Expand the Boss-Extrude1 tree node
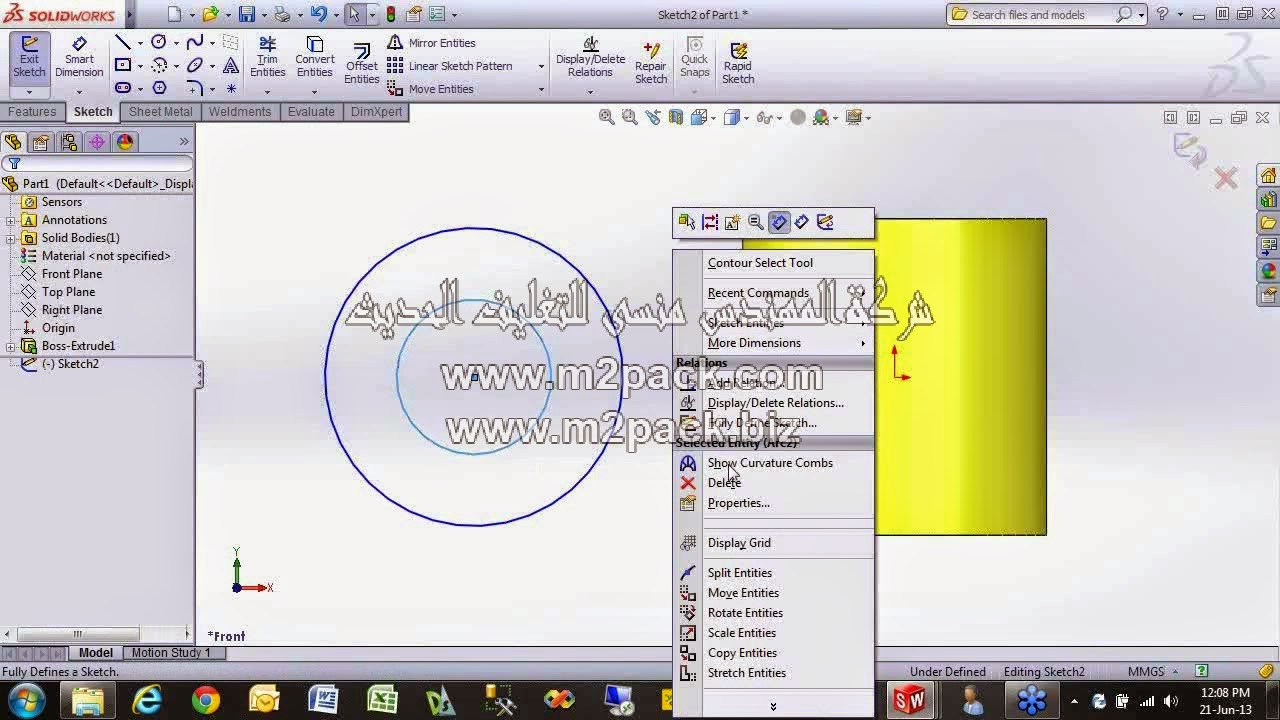This screenshot has height=720, width=1280. point(11,346)
